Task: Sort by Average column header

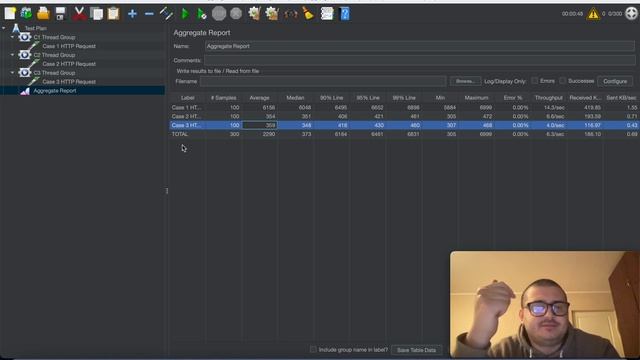Action: click(x=260, y=98)
